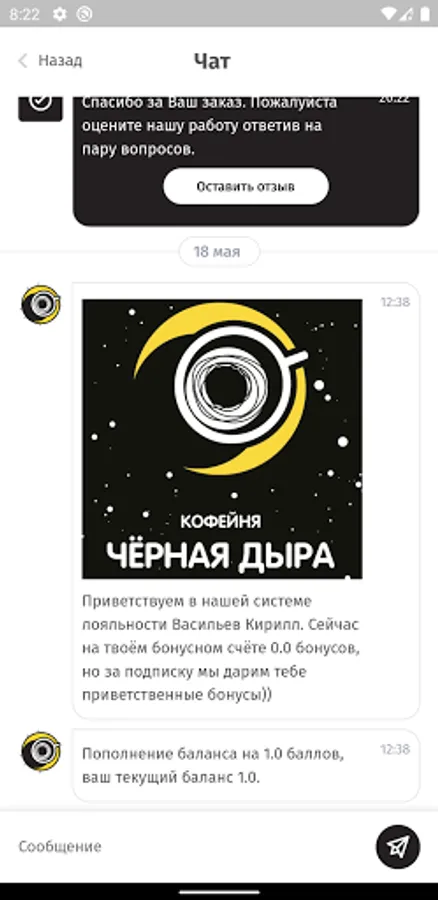Viewport: 438px width, 900px height.
Task: Tap the Спасибо за Ваш заказ message
Action: click(210, 126)
